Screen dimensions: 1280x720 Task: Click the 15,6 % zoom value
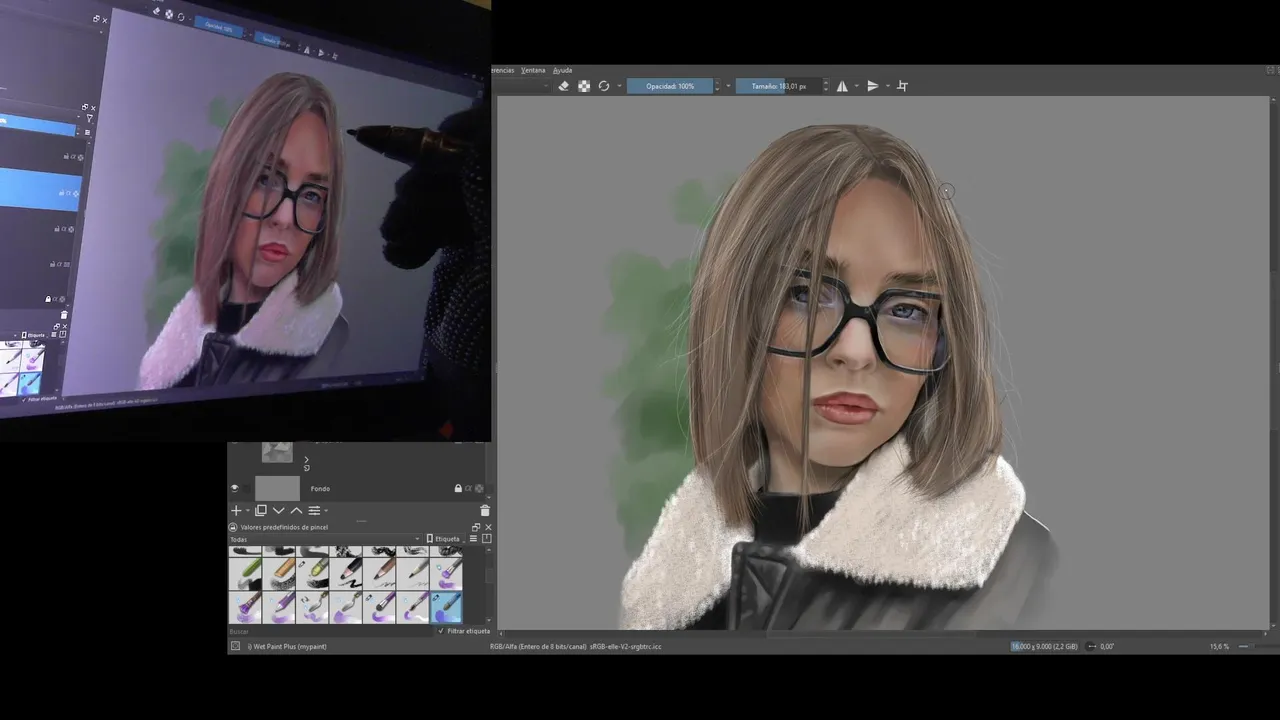point(1219,646)
